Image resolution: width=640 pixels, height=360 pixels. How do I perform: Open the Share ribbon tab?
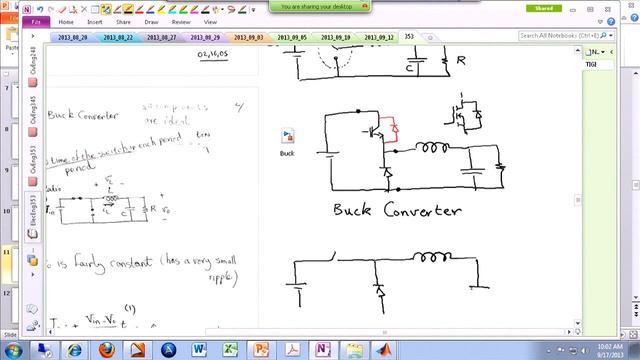123,22
